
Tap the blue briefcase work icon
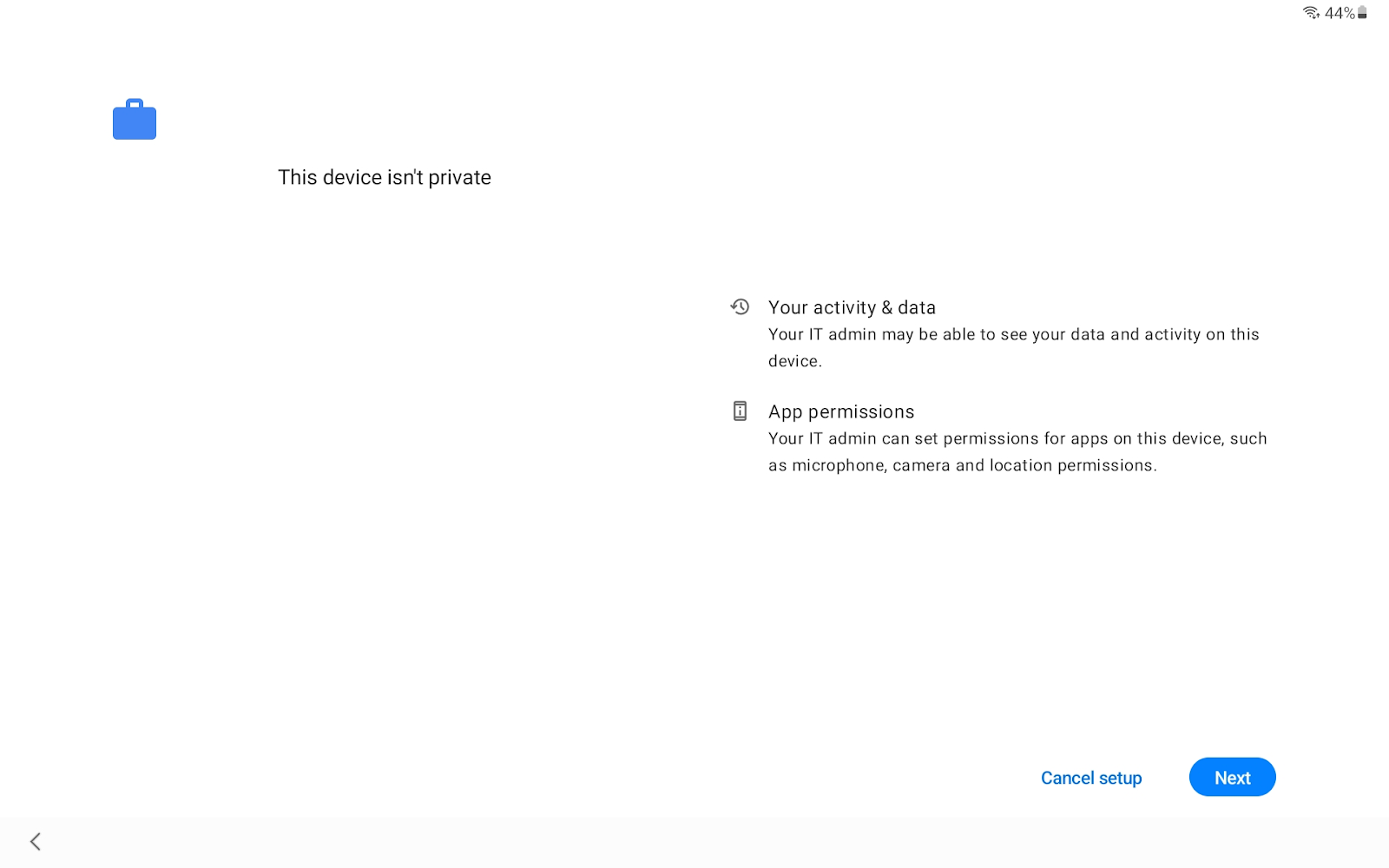(x=135, y=120)
